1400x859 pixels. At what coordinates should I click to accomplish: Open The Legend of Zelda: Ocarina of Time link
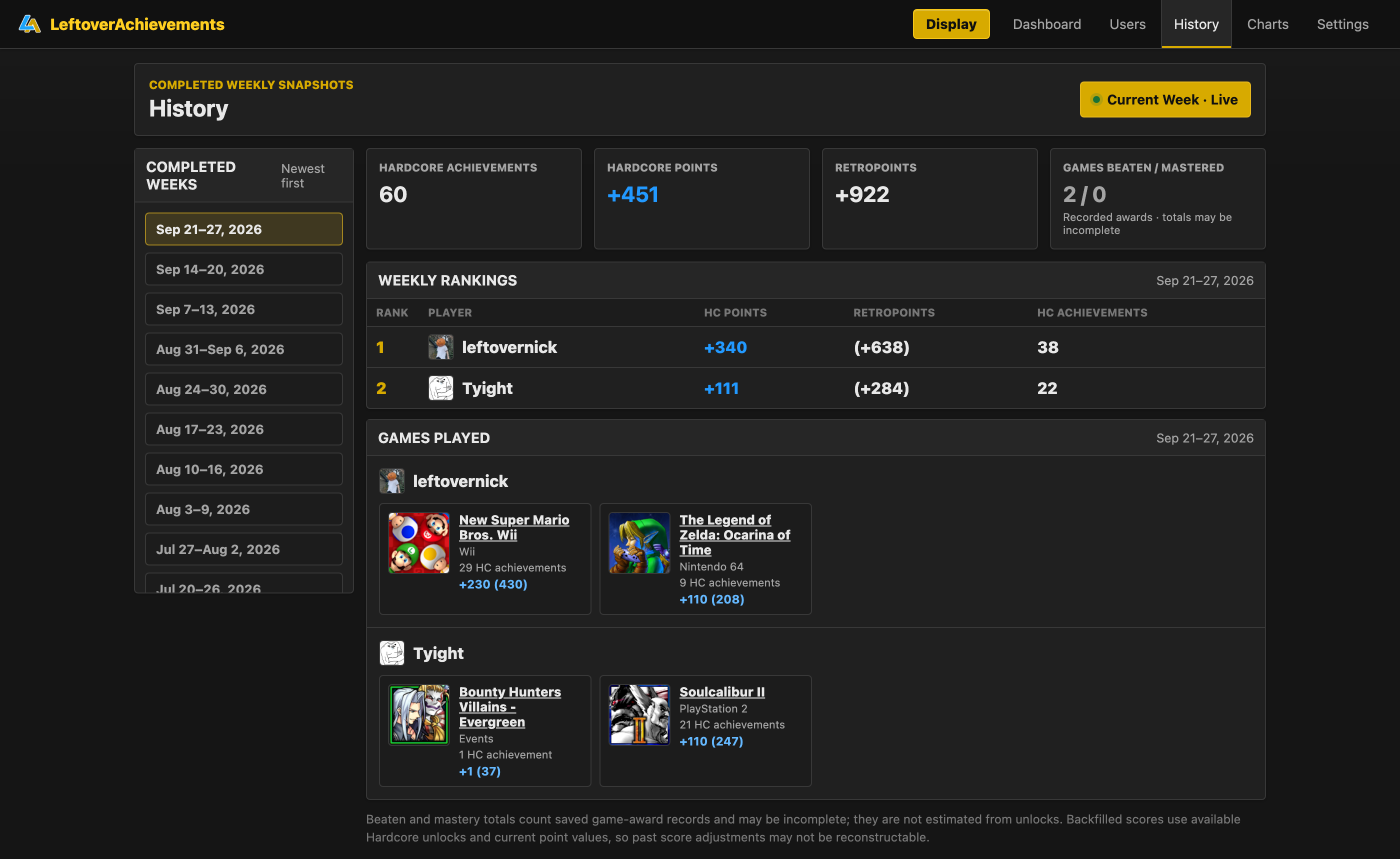pos(734,534)
